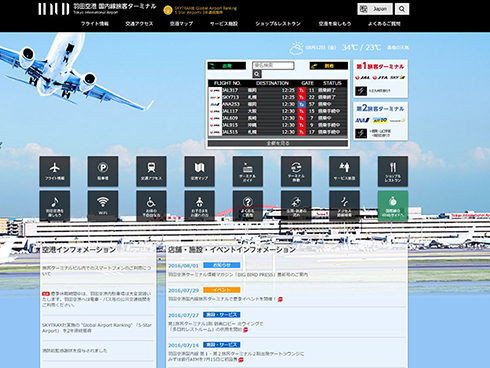This screenshot has height=368, width=490.
Task: Click the SKY logo under Terminal 1
Action: point(397,78)
